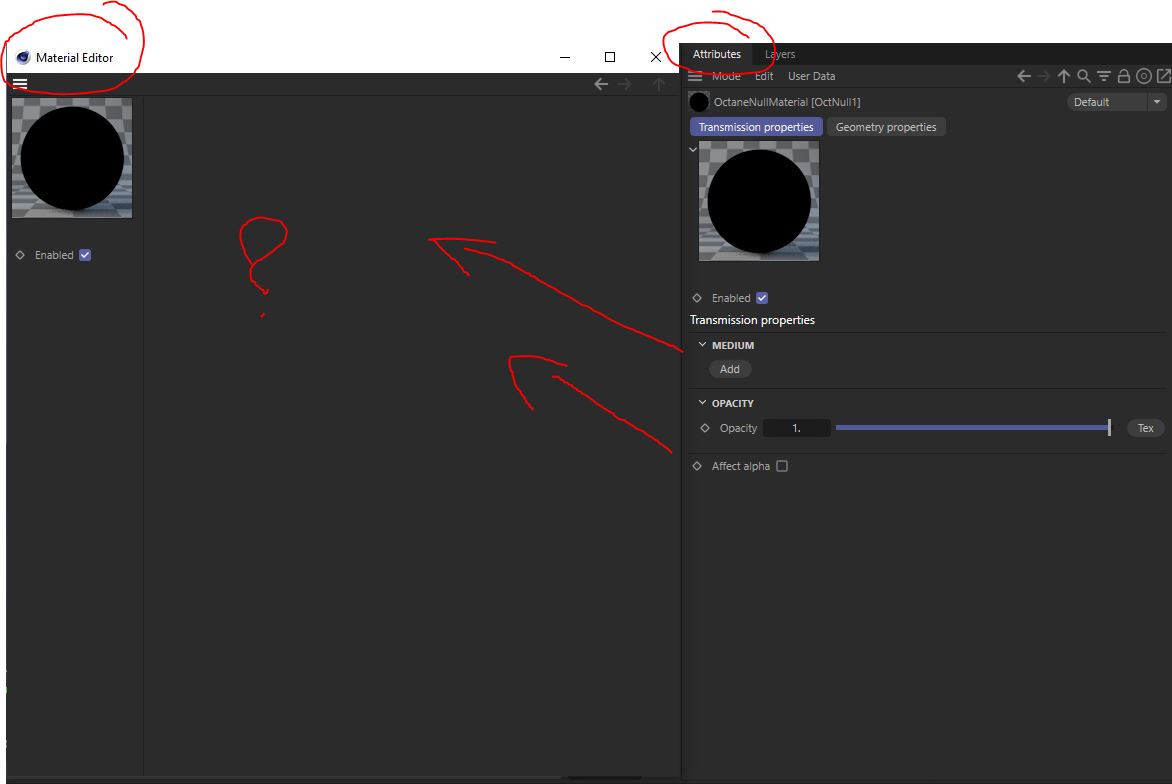The width and height of the screenshot is (1172, 784).
Task: Go up one level in Material Editor
Action: coord(659,84)
